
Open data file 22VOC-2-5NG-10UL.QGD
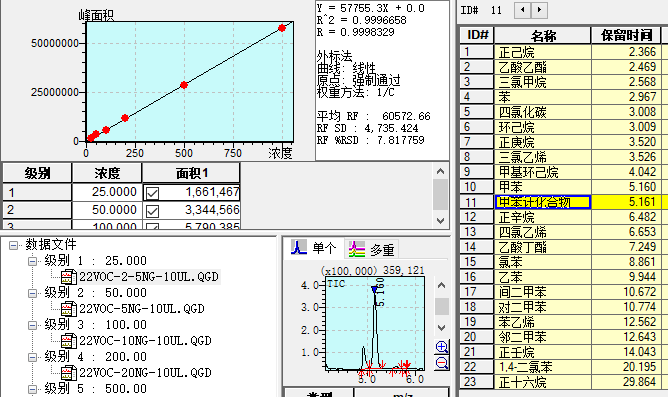click(149, 277)
